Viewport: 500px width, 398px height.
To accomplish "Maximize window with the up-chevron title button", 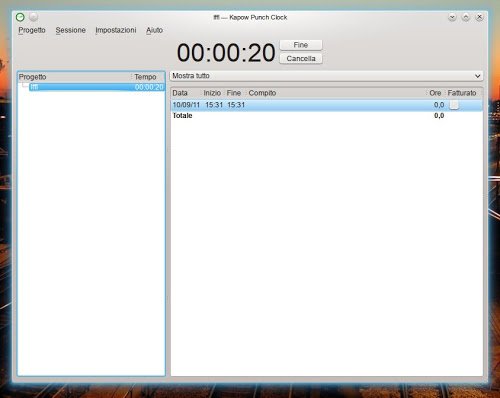I will click(466, 17).
